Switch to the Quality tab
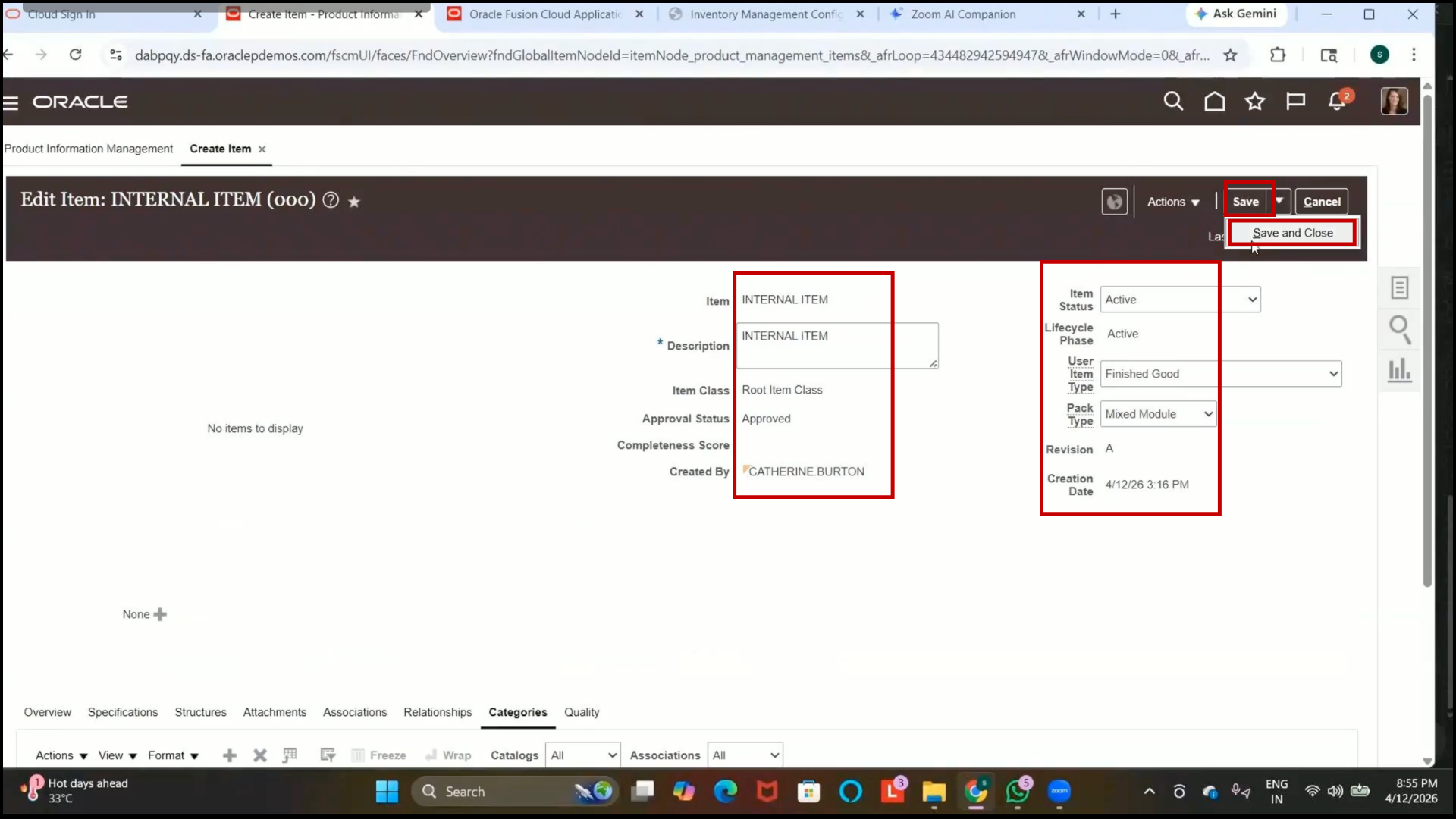Image resolution: width=1456 pixels, height=819 pixels. coord(582,712)
